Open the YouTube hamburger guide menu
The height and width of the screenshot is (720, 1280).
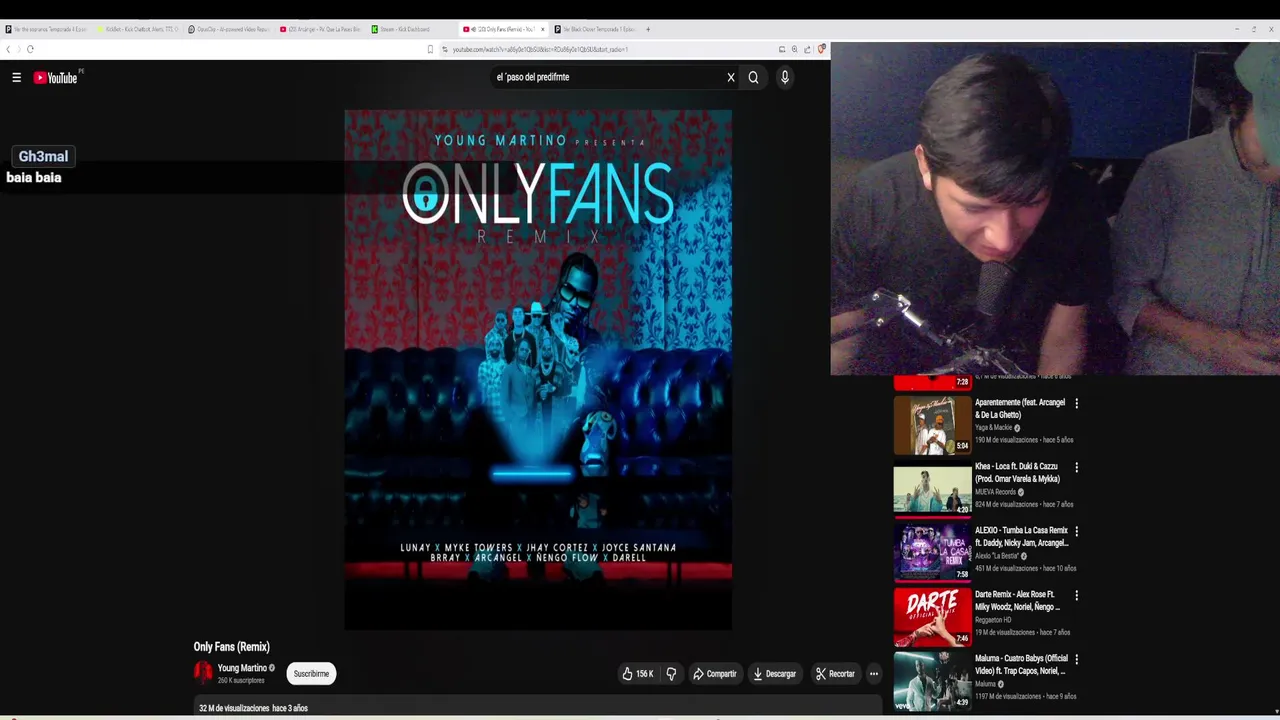(16, 77)
